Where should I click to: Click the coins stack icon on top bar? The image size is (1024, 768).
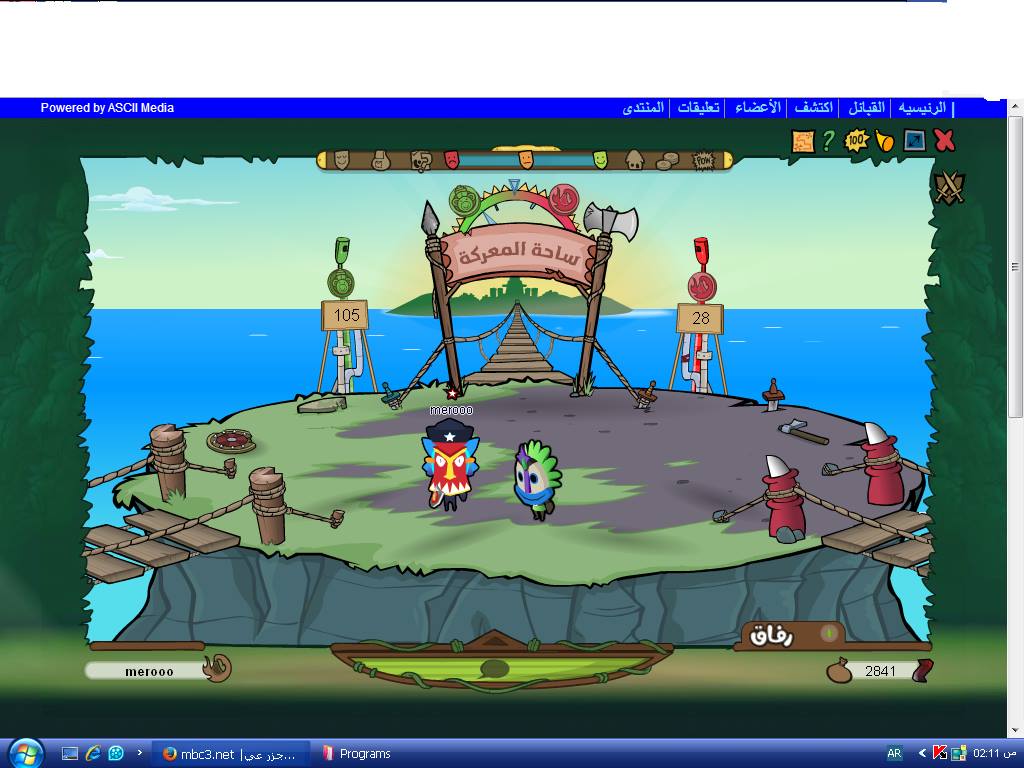tap(667, 161)
